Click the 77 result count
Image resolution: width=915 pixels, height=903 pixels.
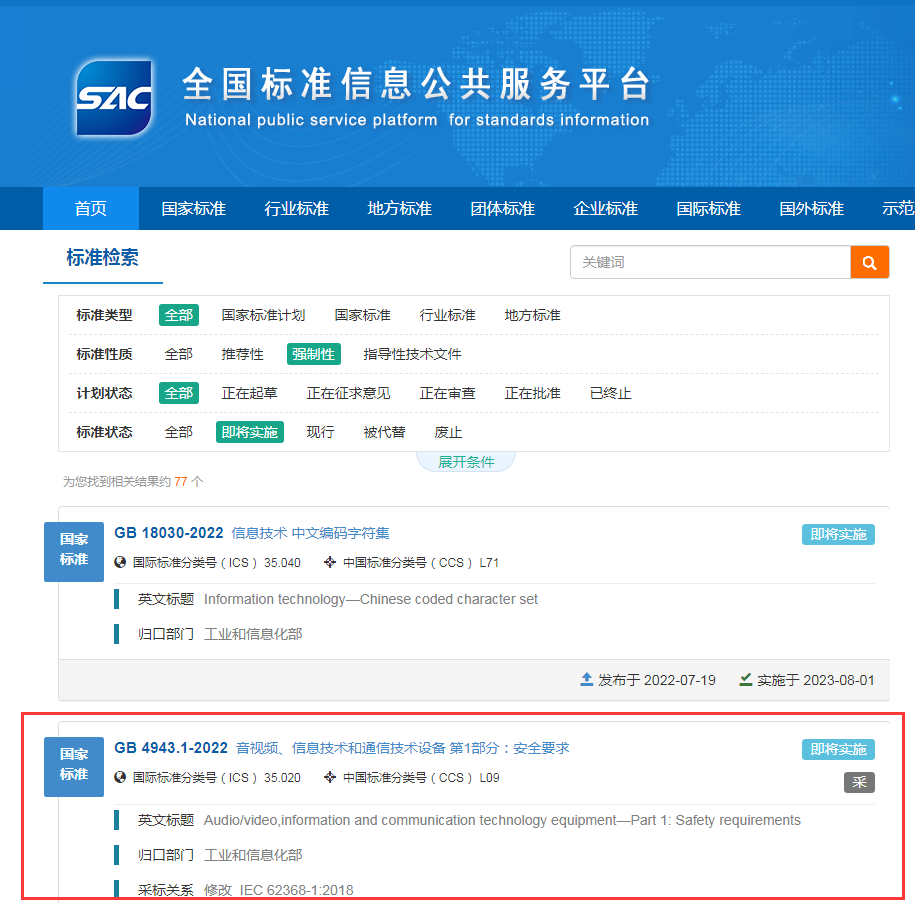180,482
